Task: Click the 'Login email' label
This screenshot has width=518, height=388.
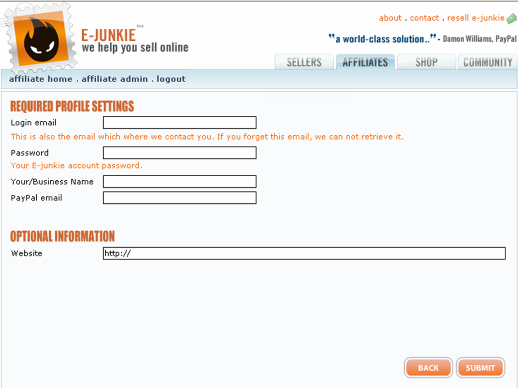Action: click(34, 123)
